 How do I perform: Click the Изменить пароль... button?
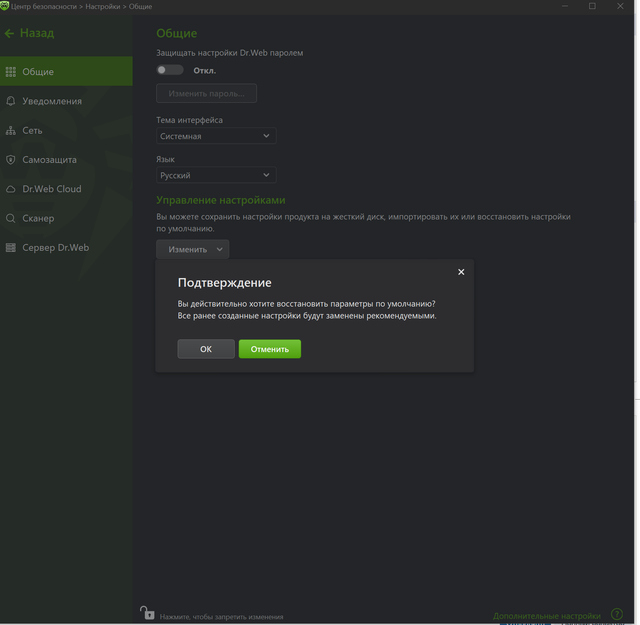[206, 93]
